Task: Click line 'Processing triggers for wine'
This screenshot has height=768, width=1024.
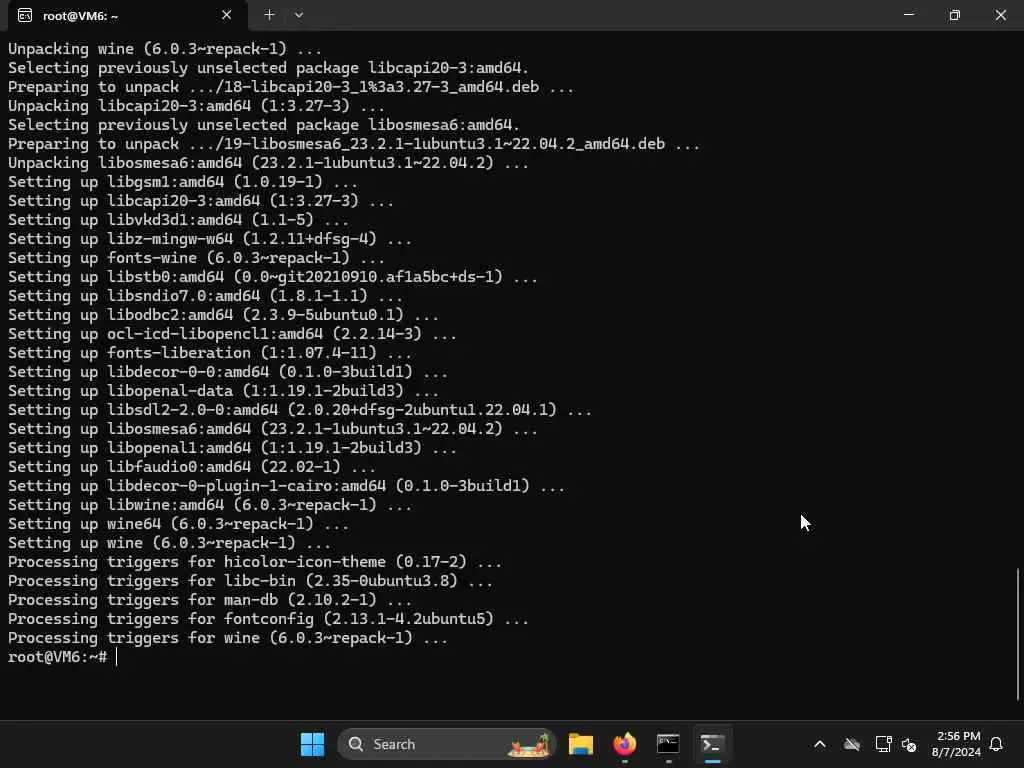Action: point(227,637)
